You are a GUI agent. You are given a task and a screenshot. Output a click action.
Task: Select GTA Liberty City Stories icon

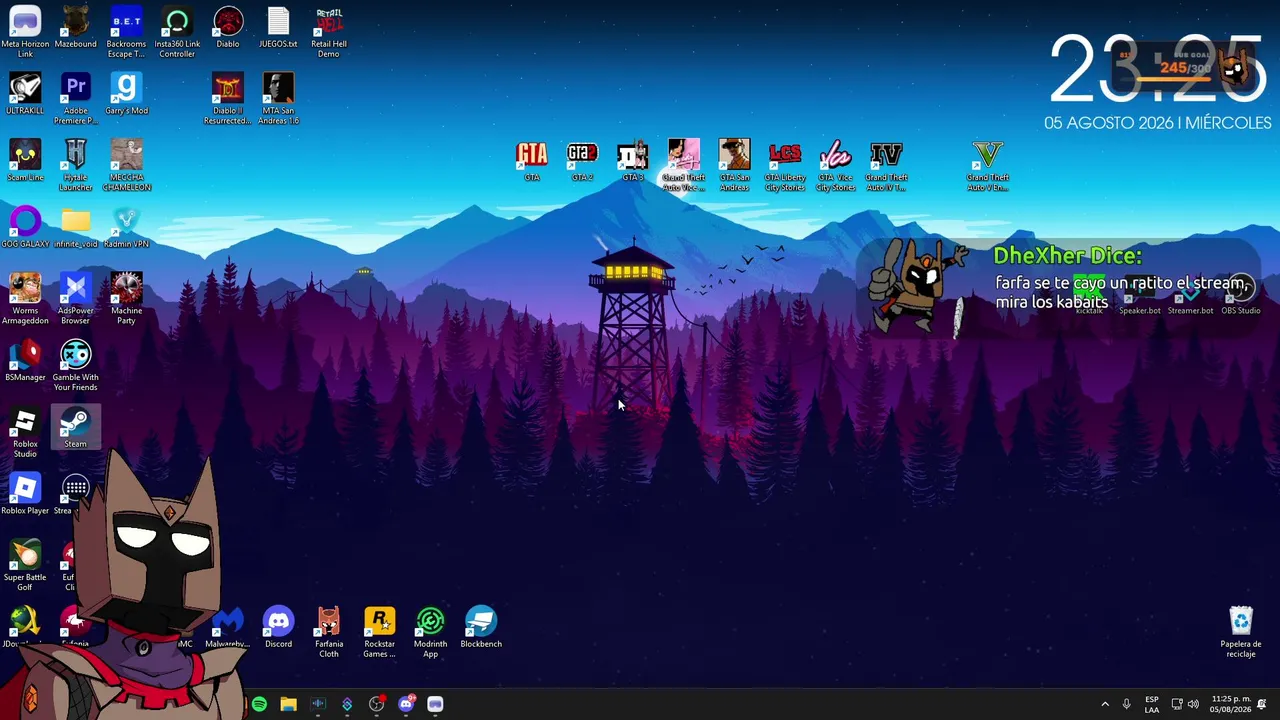click(x=785, y=166)
